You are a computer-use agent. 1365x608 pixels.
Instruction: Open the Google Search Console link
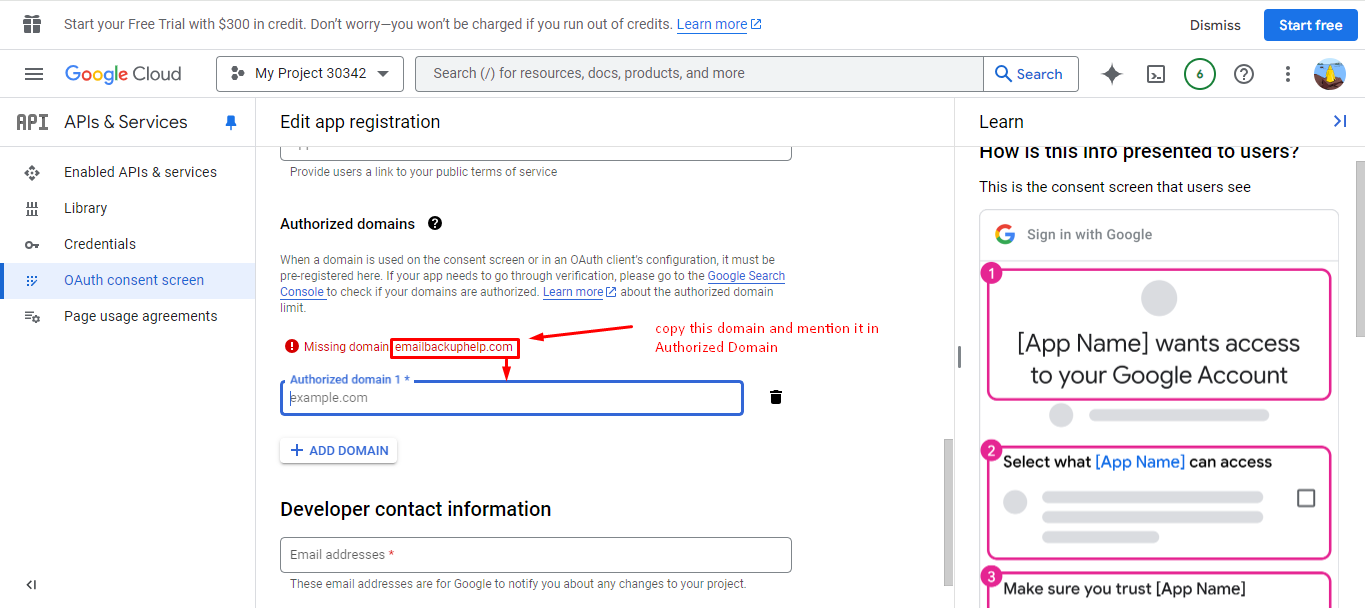746,276
